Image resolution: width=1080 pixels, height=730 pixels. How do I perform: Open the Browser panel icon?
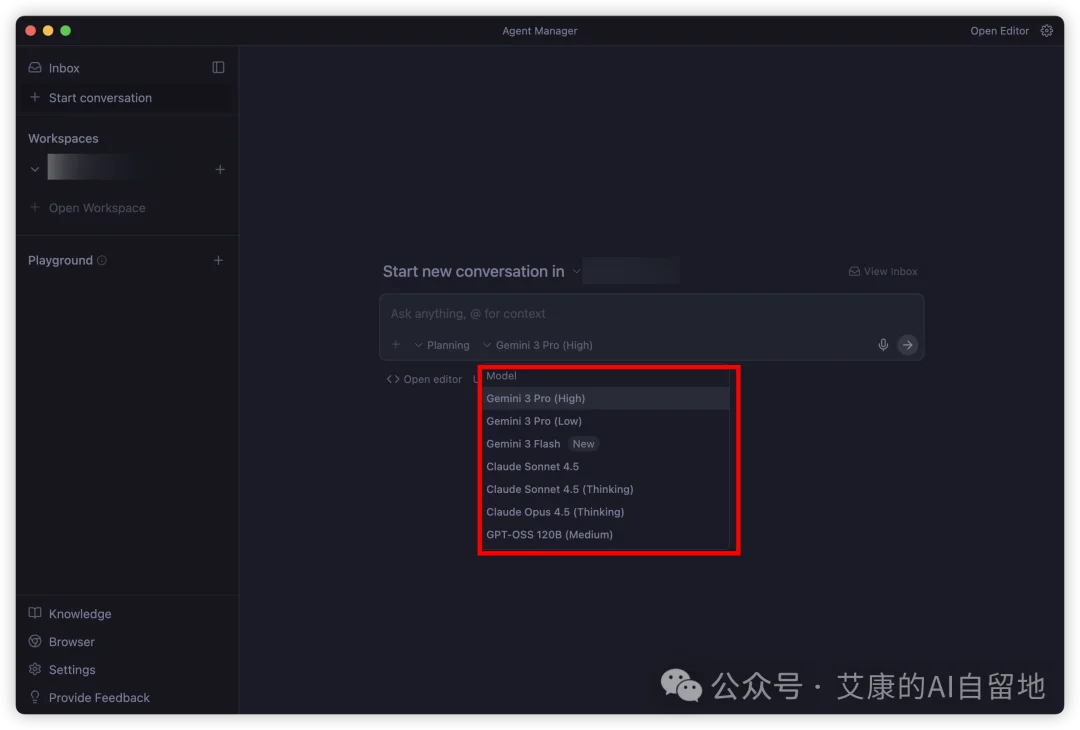[x=35, y=641]
